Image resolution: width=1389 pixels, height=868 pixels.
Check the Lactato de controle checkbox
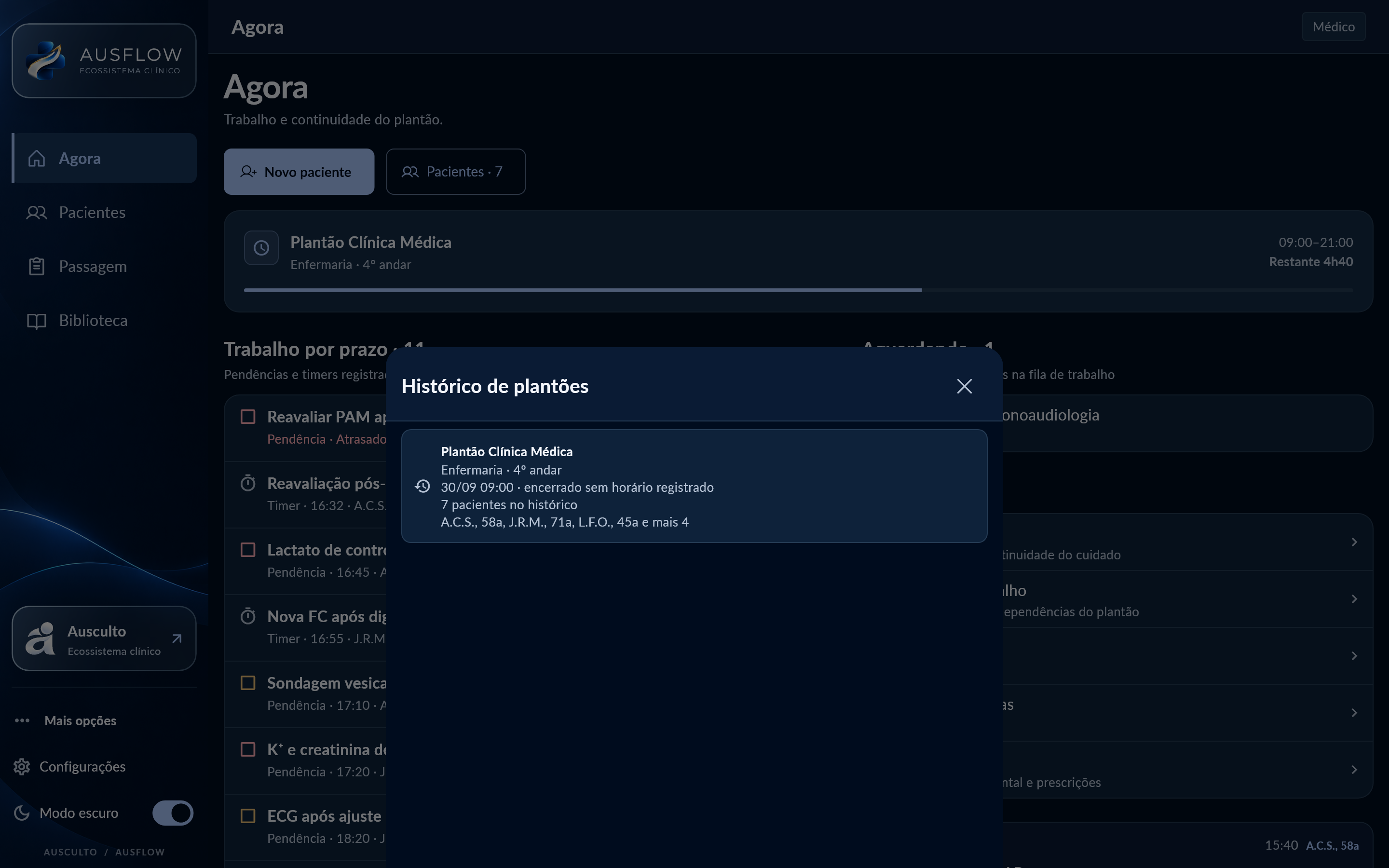point(248,550)
